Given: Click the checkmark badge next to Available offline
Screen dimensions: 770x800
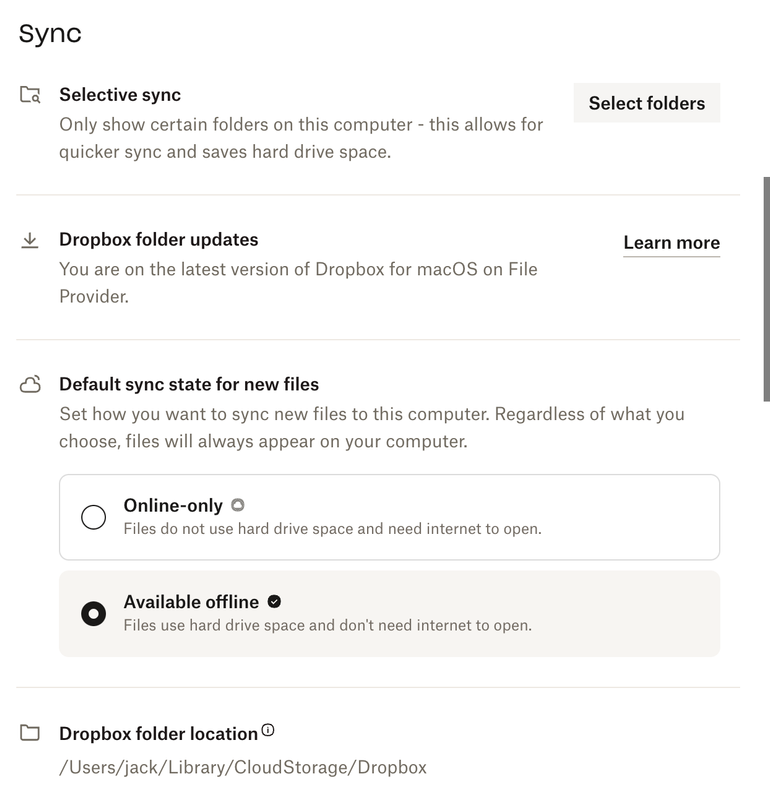Looking at the screenshot, I should coord(274,601).
